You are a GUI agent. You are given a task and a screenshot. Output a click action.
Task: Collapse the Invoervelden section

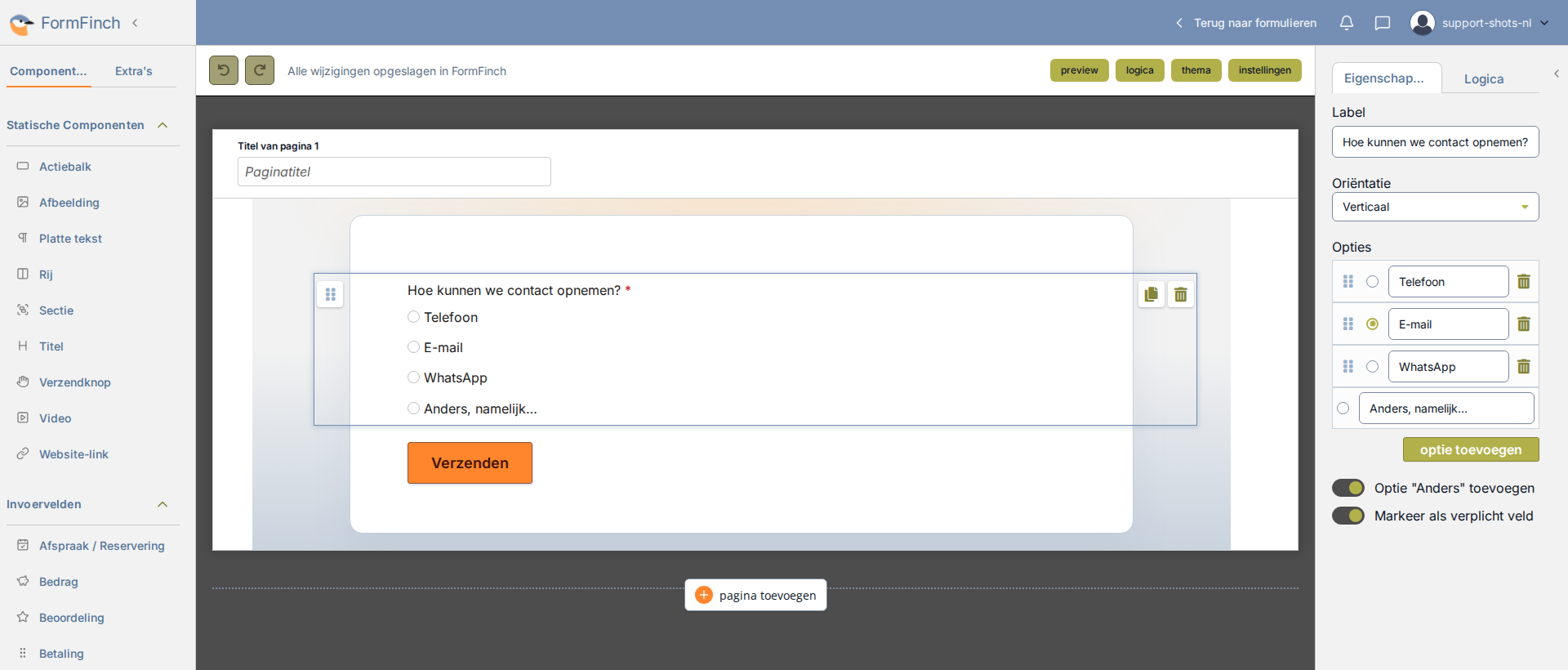pos(163,504)
